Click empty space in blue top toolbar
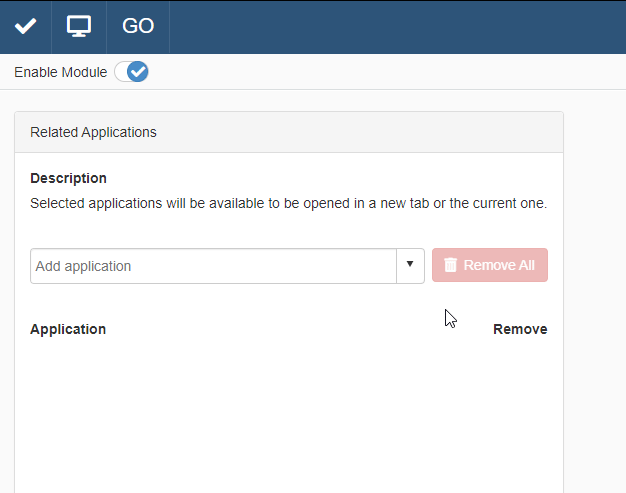Screen dimensions: 626x493 pos(400,26)
